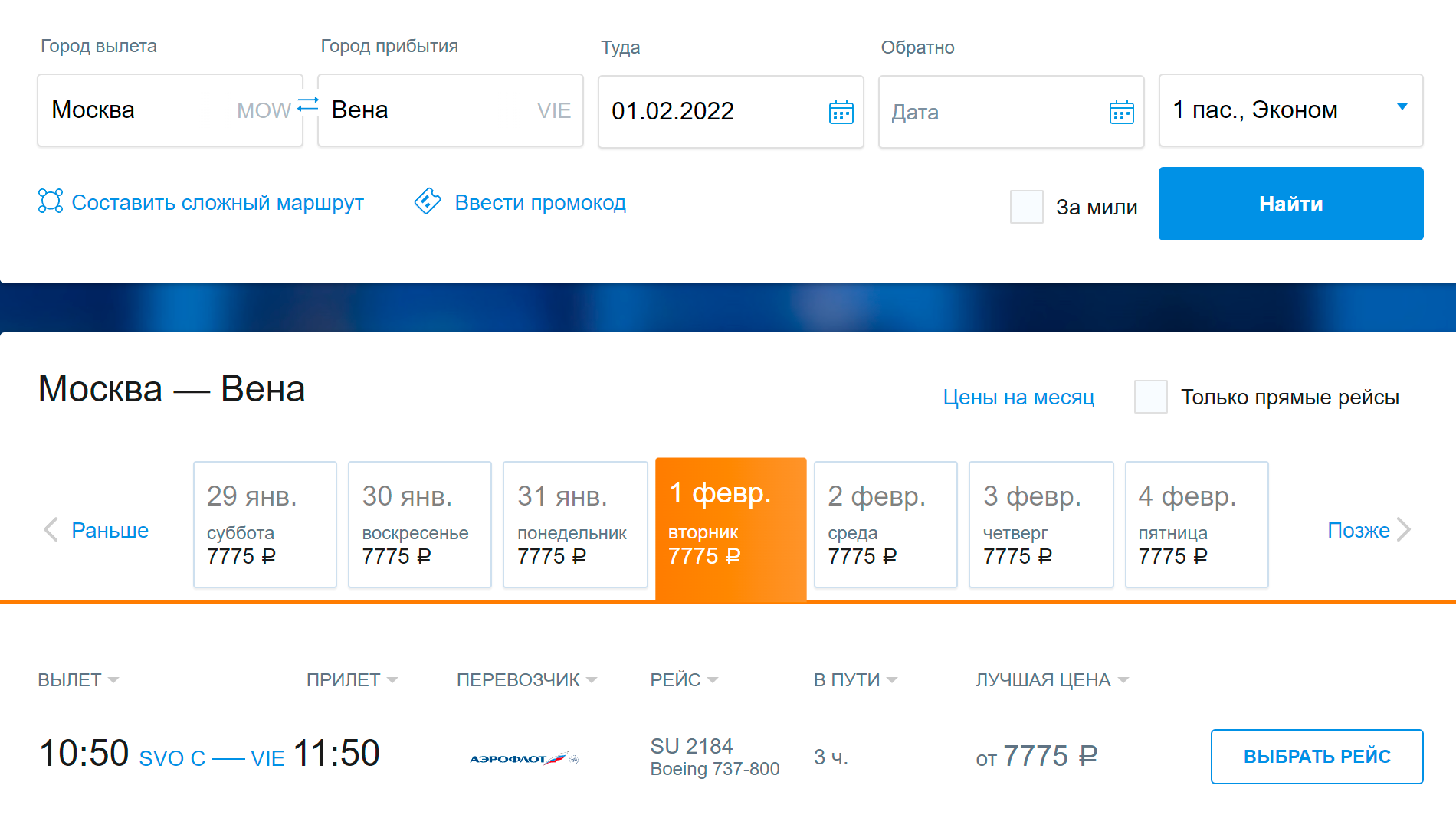This screenshot has height=818, width=1456.
Task: Sort by ПЕРЕВОЗЧИК column
Action: point(526,680)
